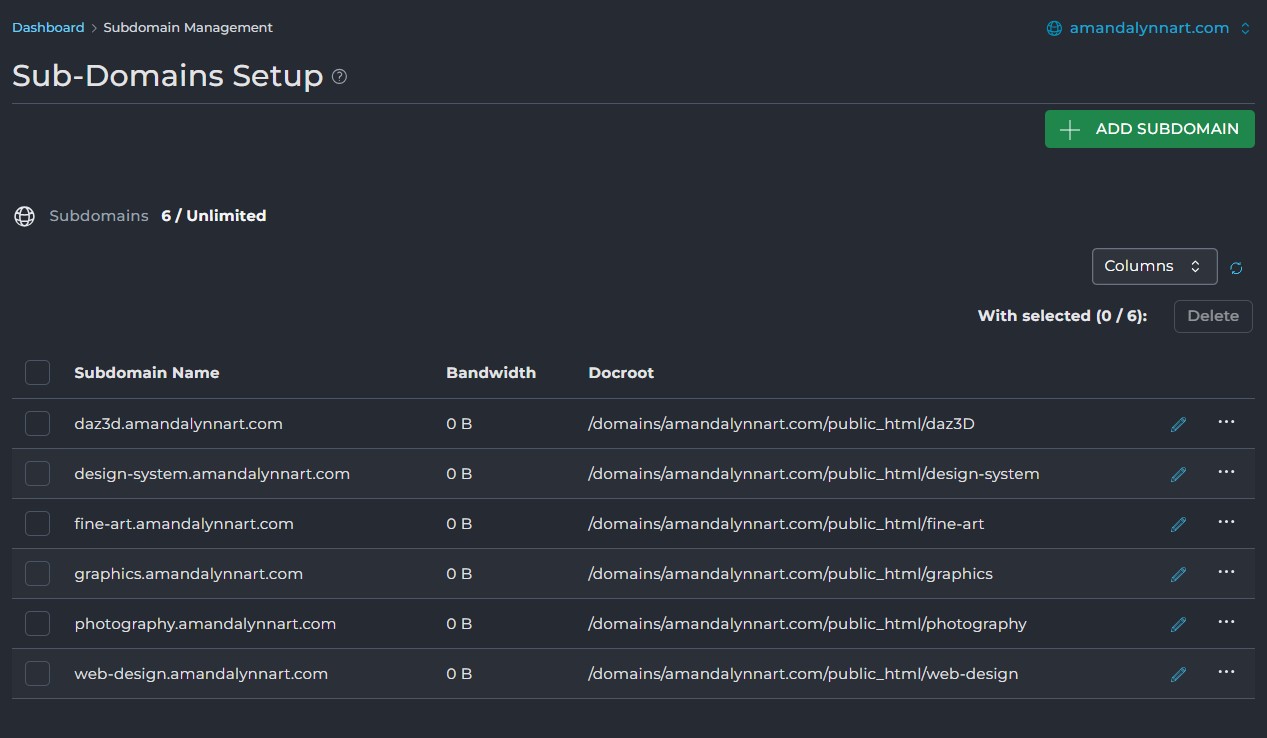The width and height of the screenshot is (1267, 738).
Task: Click the ADD SUBDOMAIN button
Action: point(1149,129)
